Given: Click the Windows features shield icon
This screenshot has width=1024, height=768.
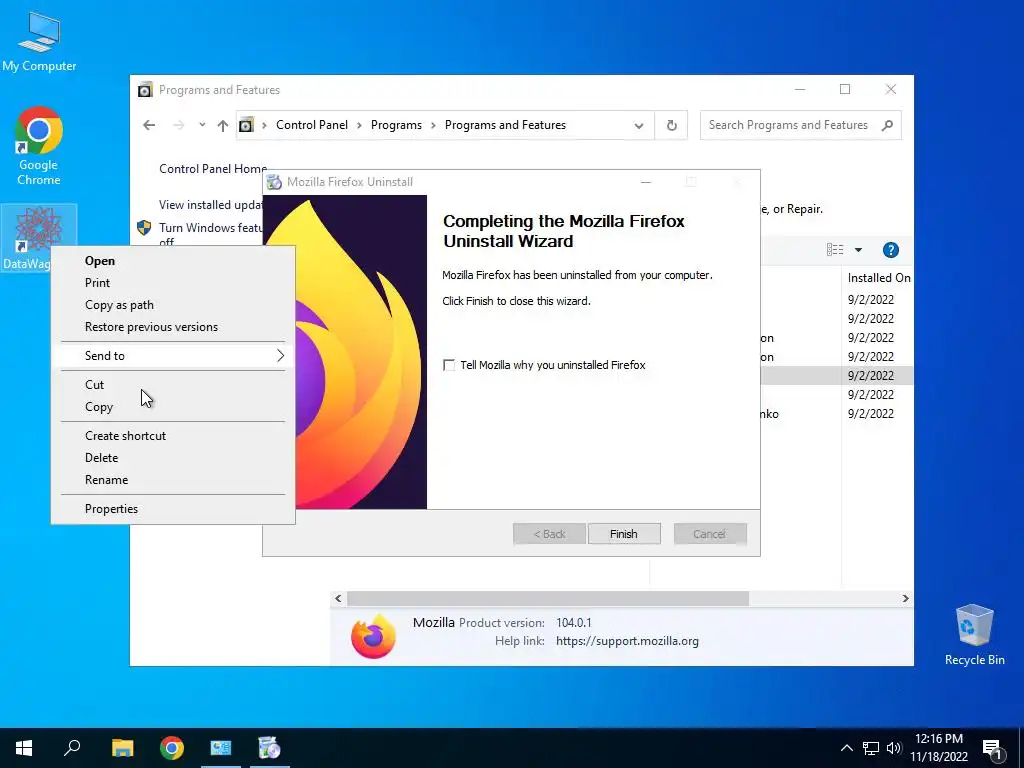Looking at the screenshot, I should [x=144, y=227].
